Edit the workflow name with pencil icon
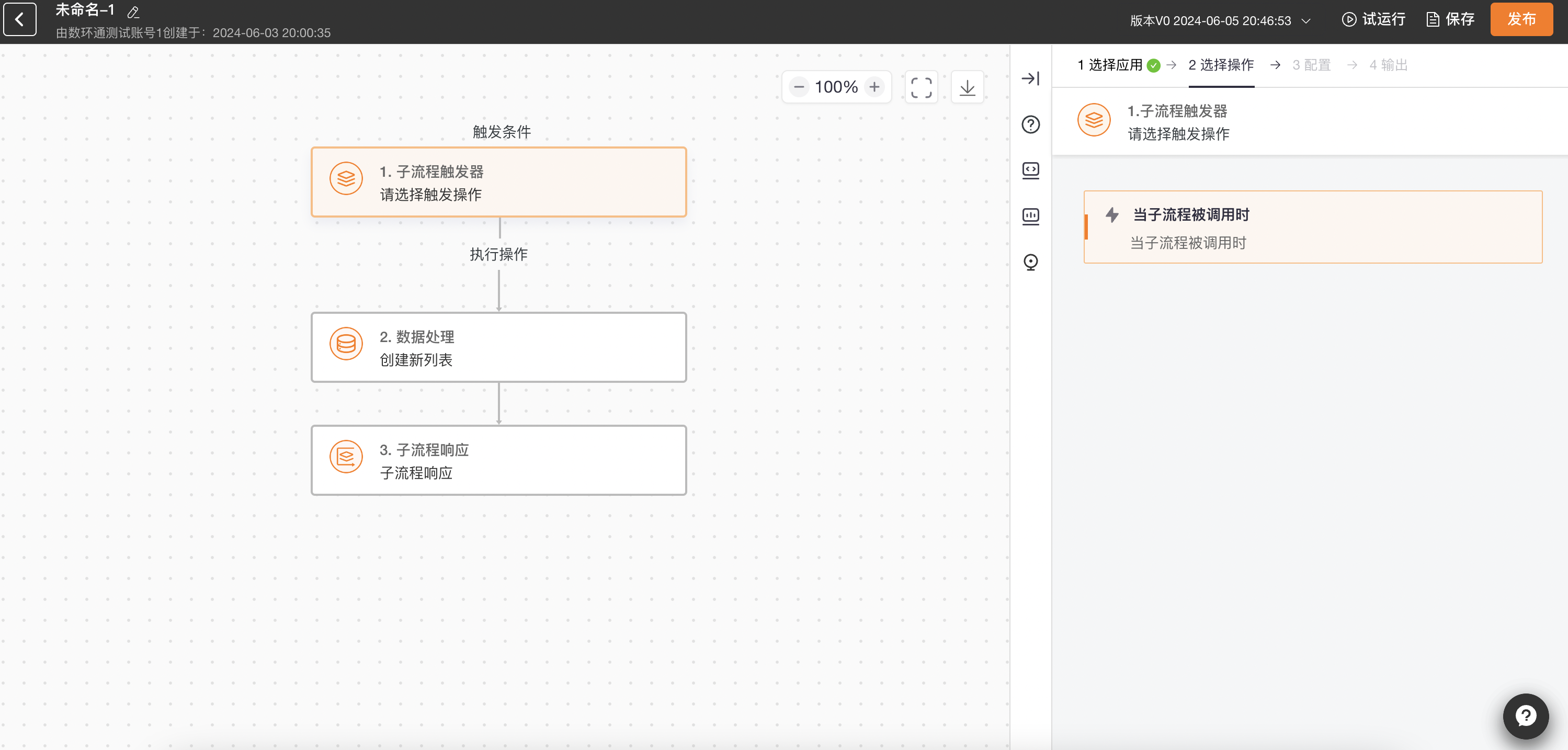Image resolution: width=1568 pixels, height=750 pixels. pos(133,12)
